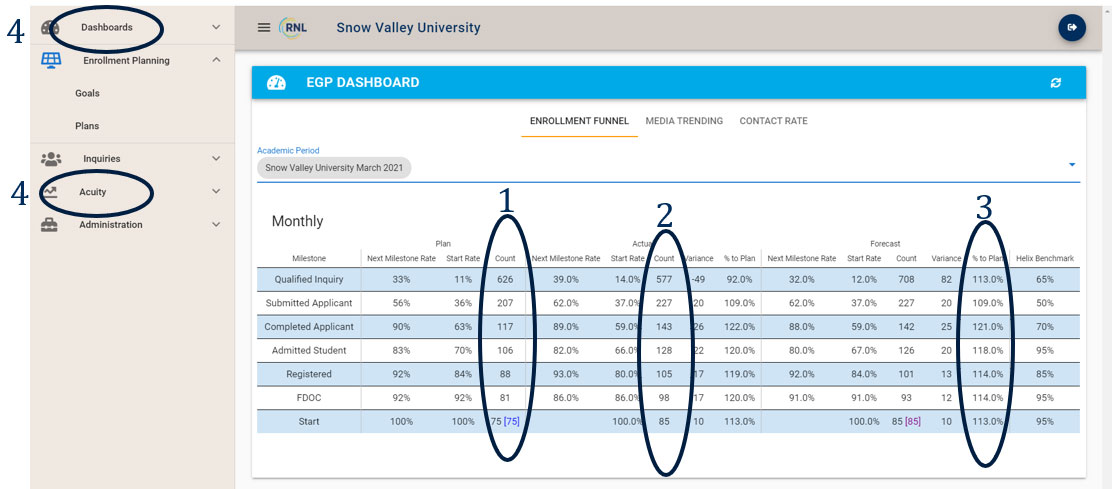Click the Start milestone row
Viewport: 1114px width, 489px height.
[x=668, y=421]
